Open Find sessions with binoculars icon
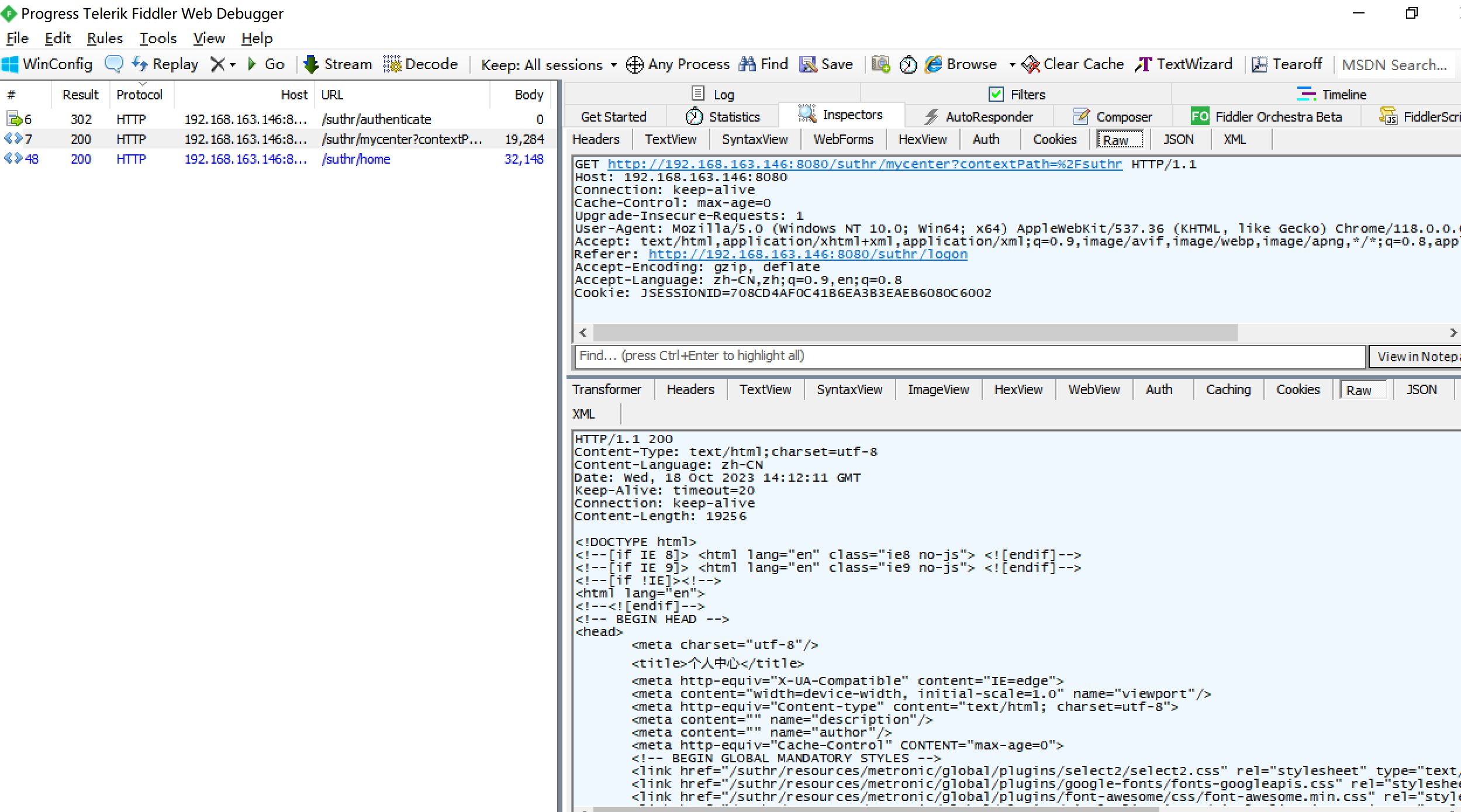This screenshot has height=812, width=1461. click(764, 64)
